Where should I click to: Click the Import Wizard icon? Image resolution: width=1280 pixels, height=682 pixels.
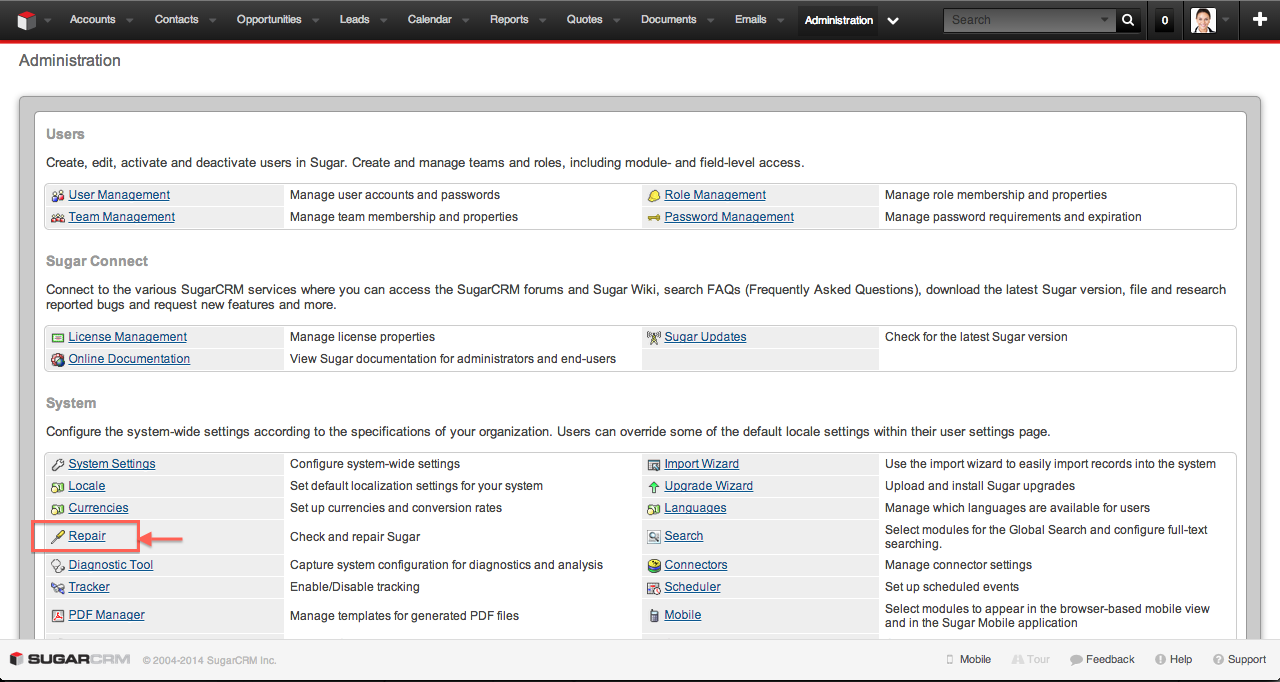pos(654,464)
